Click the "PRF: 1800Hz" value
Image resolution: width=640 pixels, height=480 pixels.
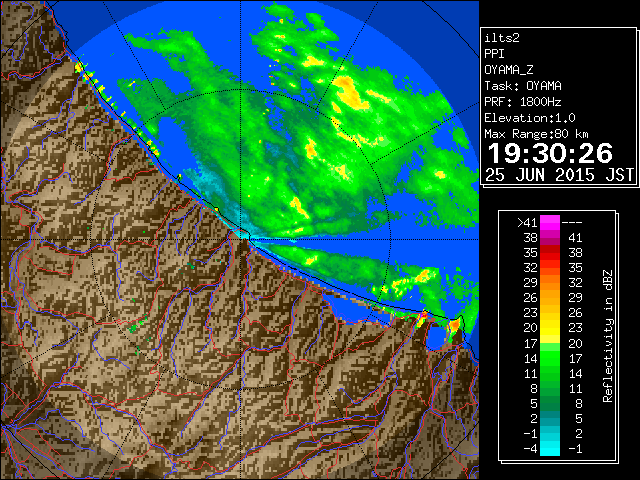pyautogui.click(x=523, y=102)
